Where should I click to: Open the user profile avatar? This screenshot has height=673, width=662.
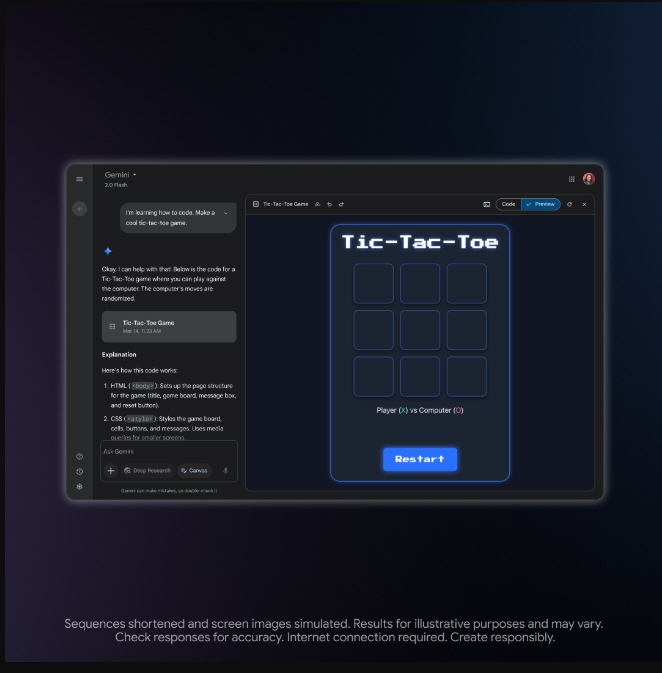589,179
